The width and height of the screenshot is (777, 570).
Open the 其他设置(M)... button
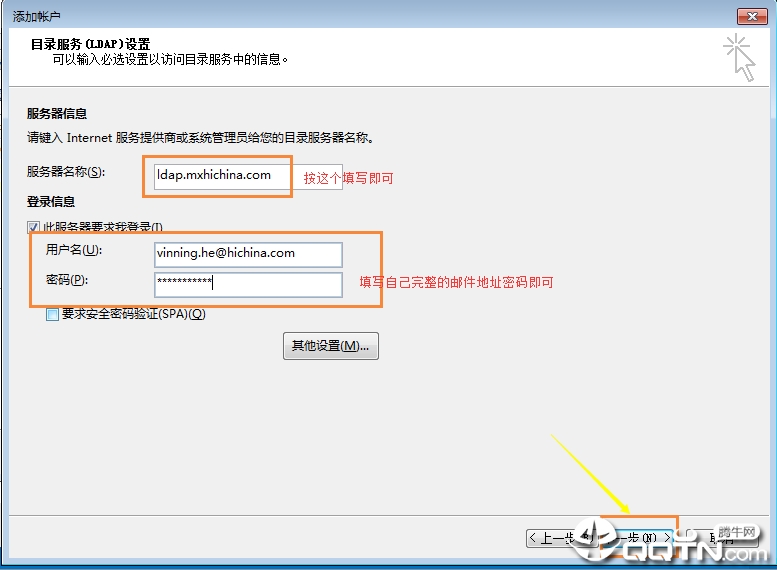coord(331,345)
